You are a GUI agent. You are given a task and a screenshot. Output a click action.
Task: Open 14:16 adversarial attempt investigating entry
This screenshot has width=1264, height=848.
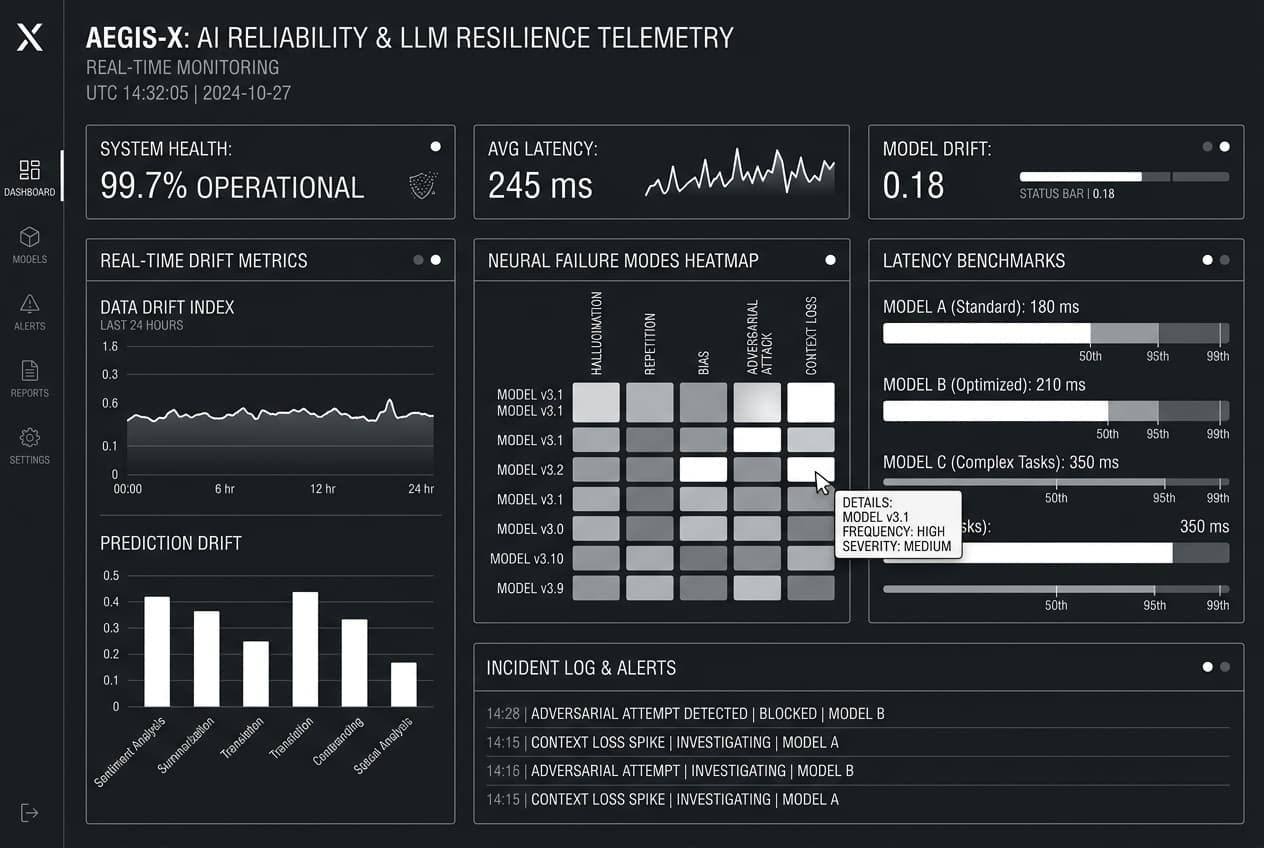pyautogui.click(x=859, y=771)
